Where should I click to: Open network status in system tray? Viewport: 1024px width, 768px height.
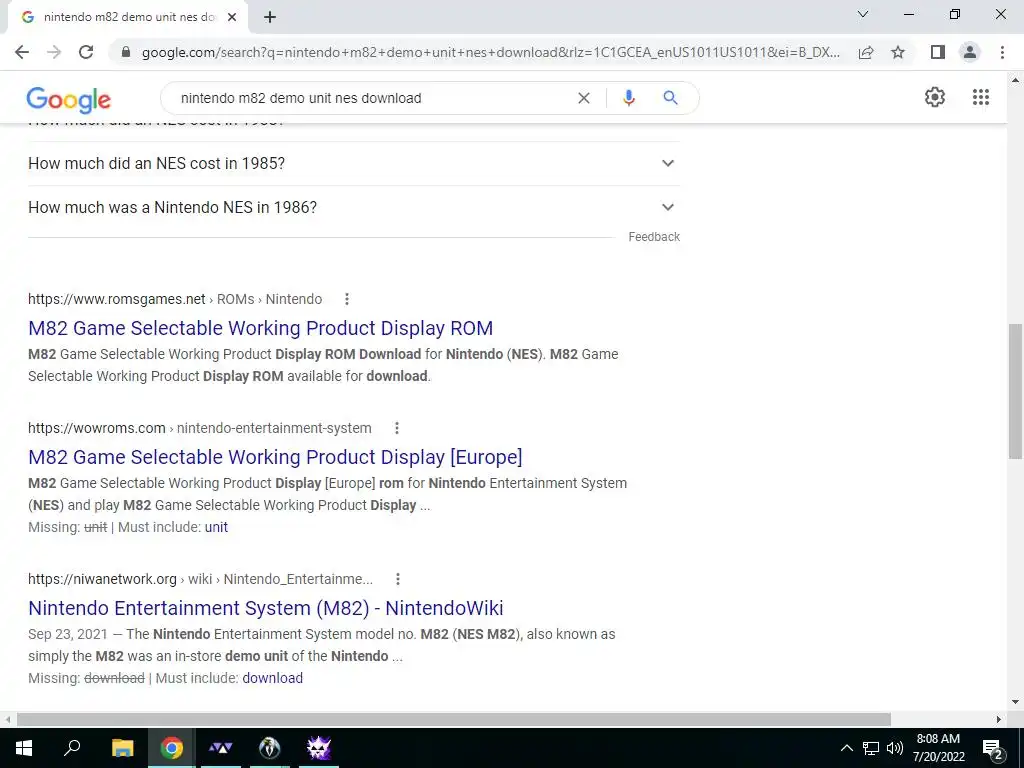tap(871, 748)
